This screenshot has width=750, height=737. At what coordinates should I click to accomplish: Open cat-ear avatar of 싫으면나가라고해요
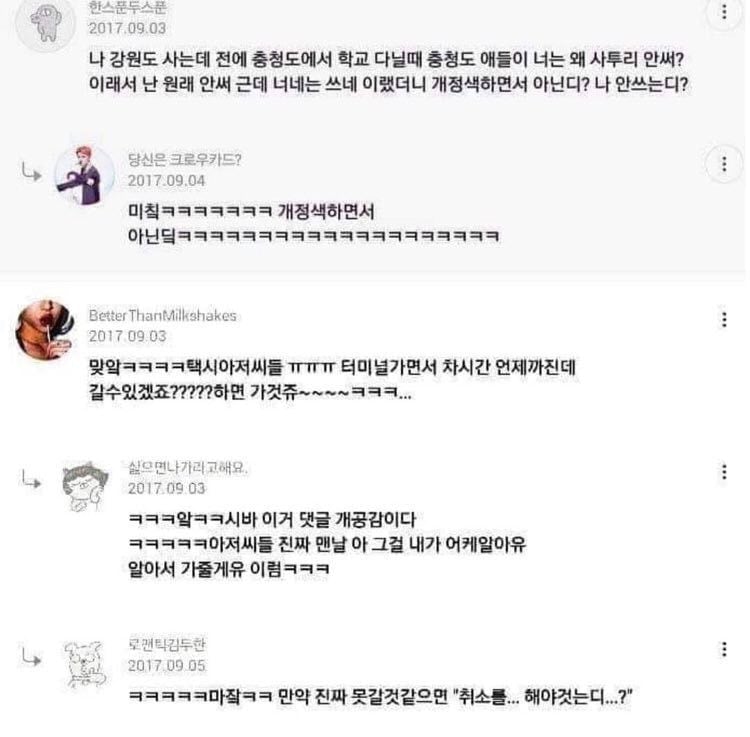(85, 487)
